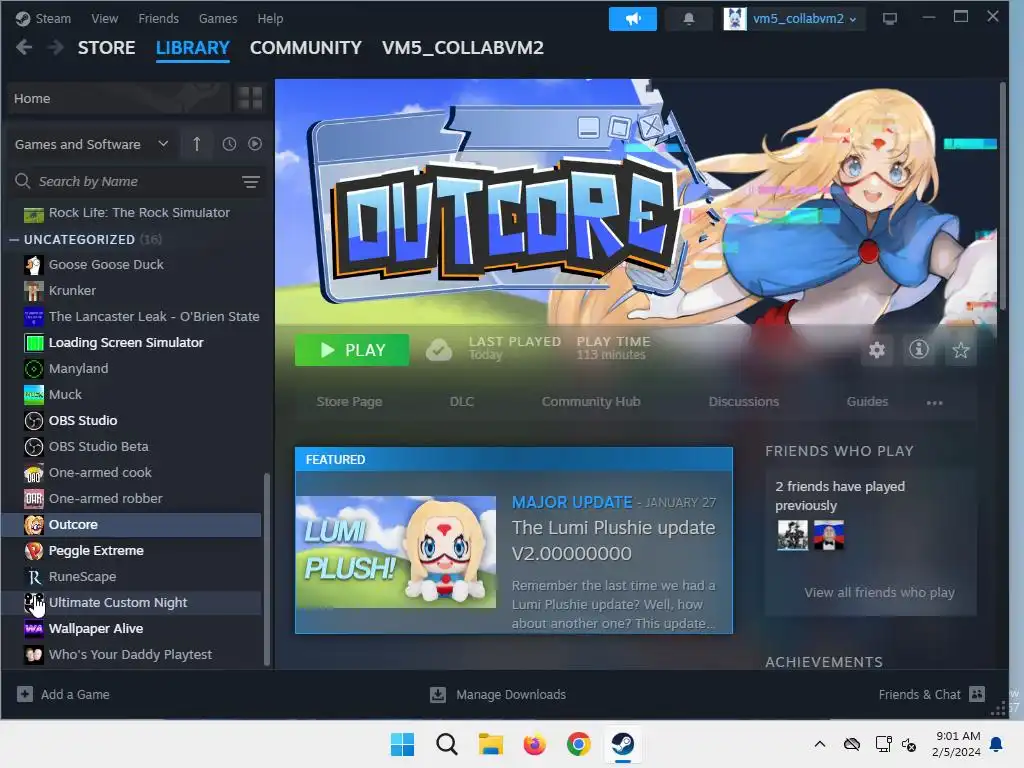The image size is (1024, 768).
Task: Click the magnifier icon in library search
Action: [23, 181]
